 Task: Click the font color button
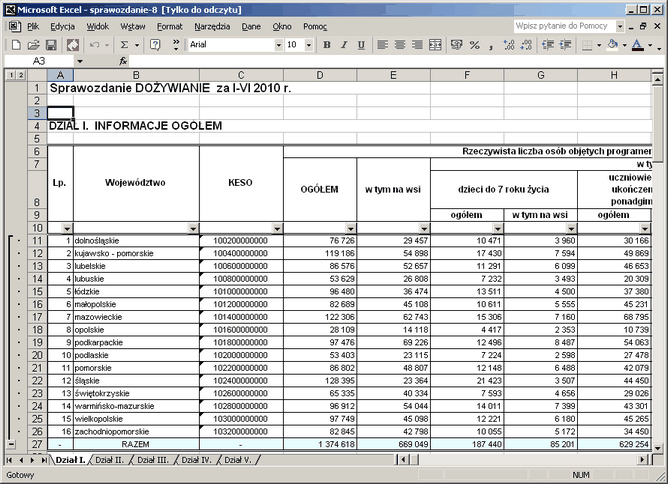[x=637, y=45]
